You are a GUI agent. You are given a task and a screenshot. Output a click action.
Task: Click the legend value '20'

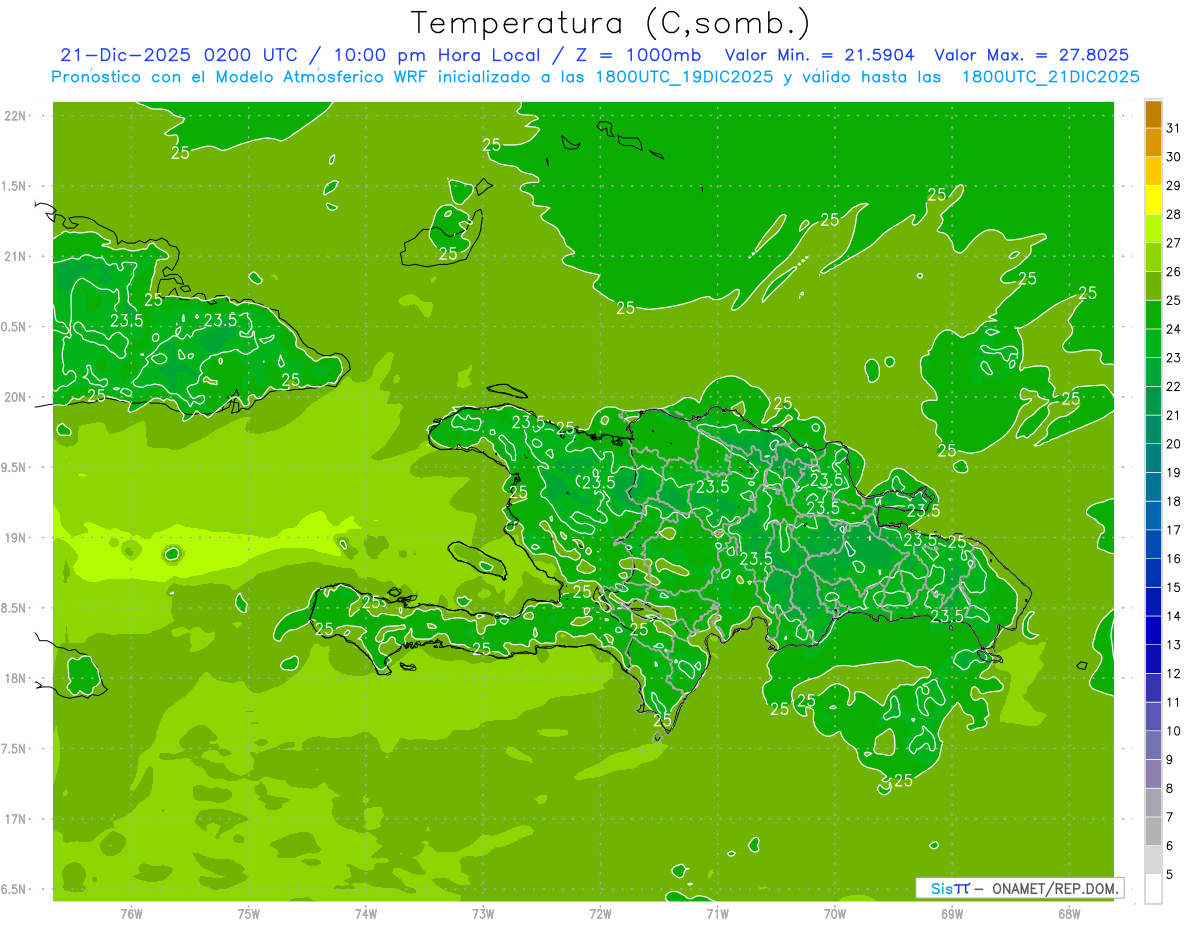click(x=1174, y=443)
